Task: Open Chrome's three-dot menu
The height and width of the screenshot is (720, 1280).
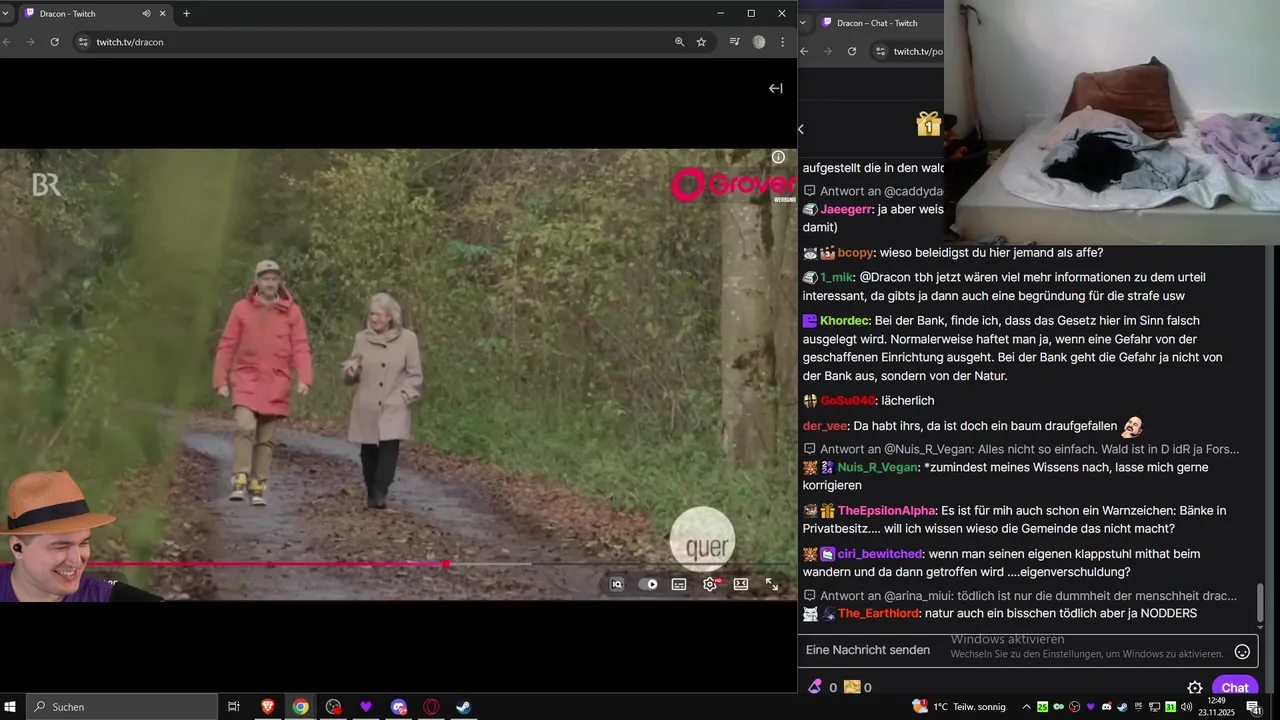Action: [782, 42]
